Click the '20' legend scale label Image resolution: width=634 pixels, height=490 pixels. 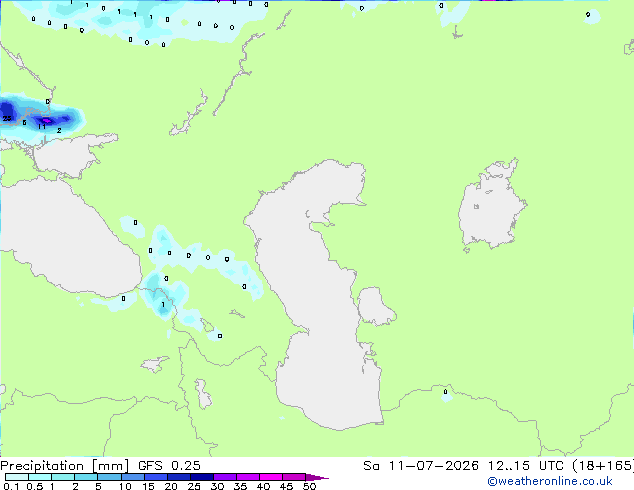tap(171, 486)
